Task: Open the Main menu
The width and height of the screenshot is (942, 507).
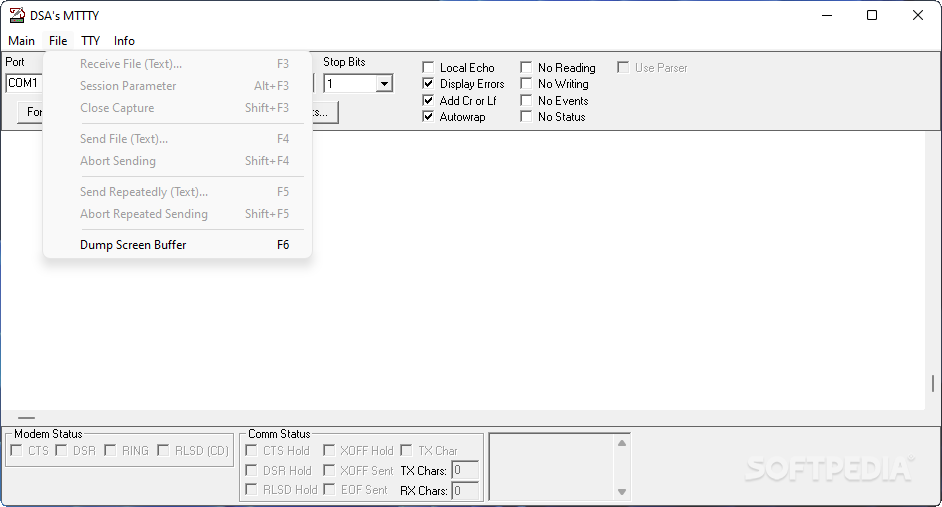Action: tap(22, 41)
